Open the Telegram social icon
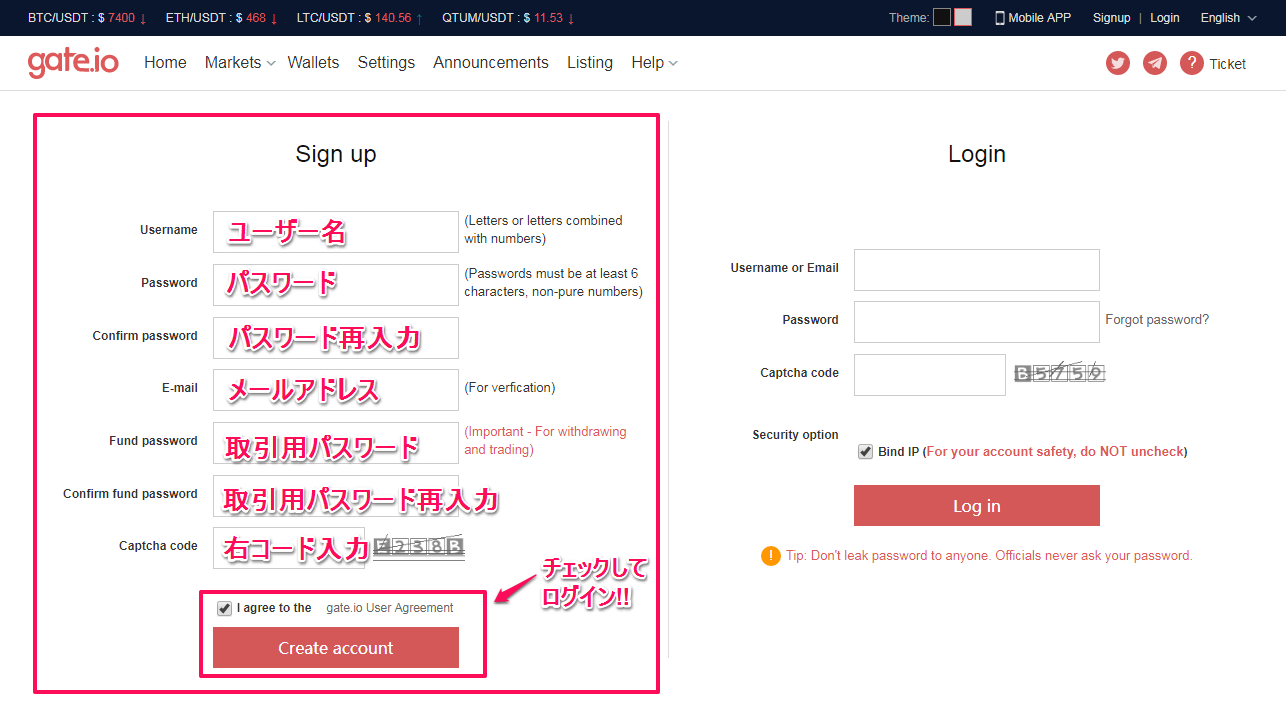Screen dimensions: 1286x710 (x=1155, y=63)
